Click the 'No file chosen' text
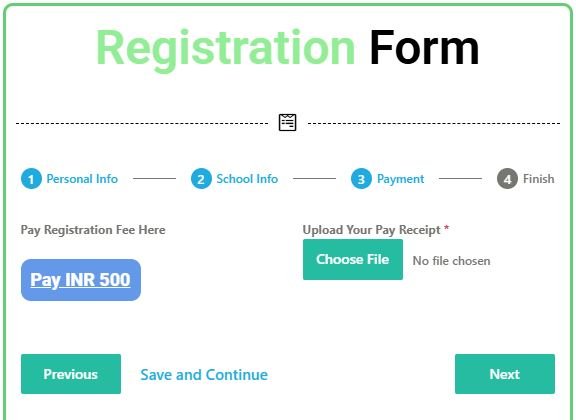The width and height of the screenshot is (576, 420). coord(451,261)
